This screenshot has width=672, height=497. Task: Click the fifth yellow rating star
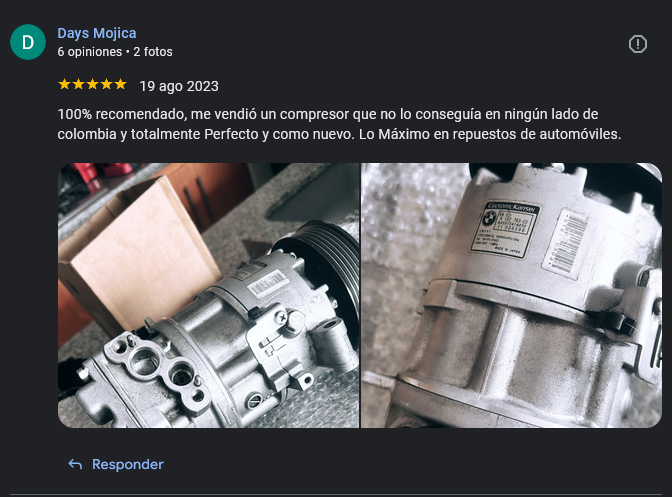(120, 84)
